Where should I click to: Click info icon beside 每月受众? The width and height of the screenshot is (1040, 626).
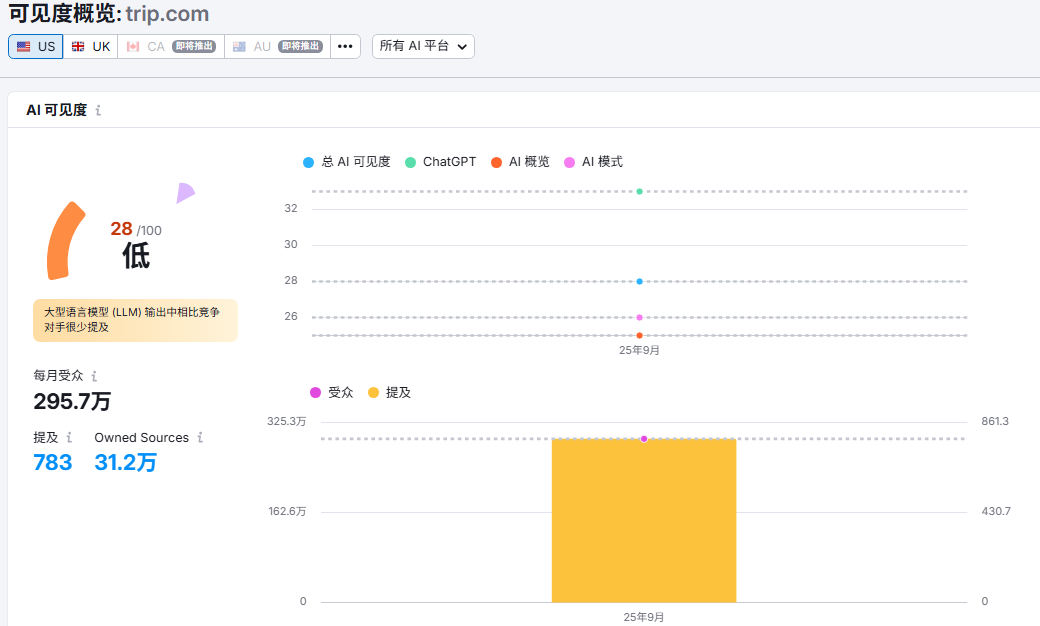[94, 377]
